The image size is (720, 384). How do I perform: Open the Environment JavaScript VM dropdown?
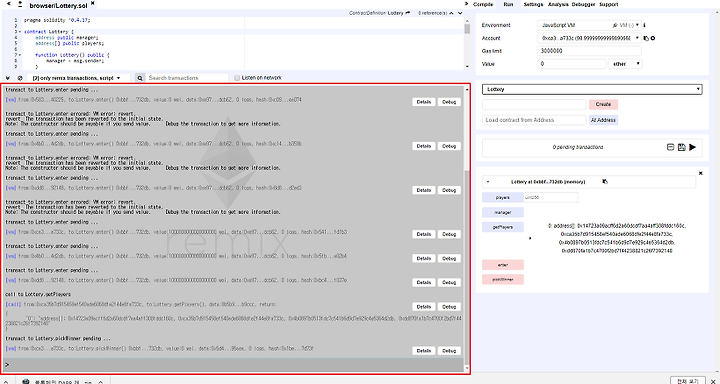tap(589, 25)
